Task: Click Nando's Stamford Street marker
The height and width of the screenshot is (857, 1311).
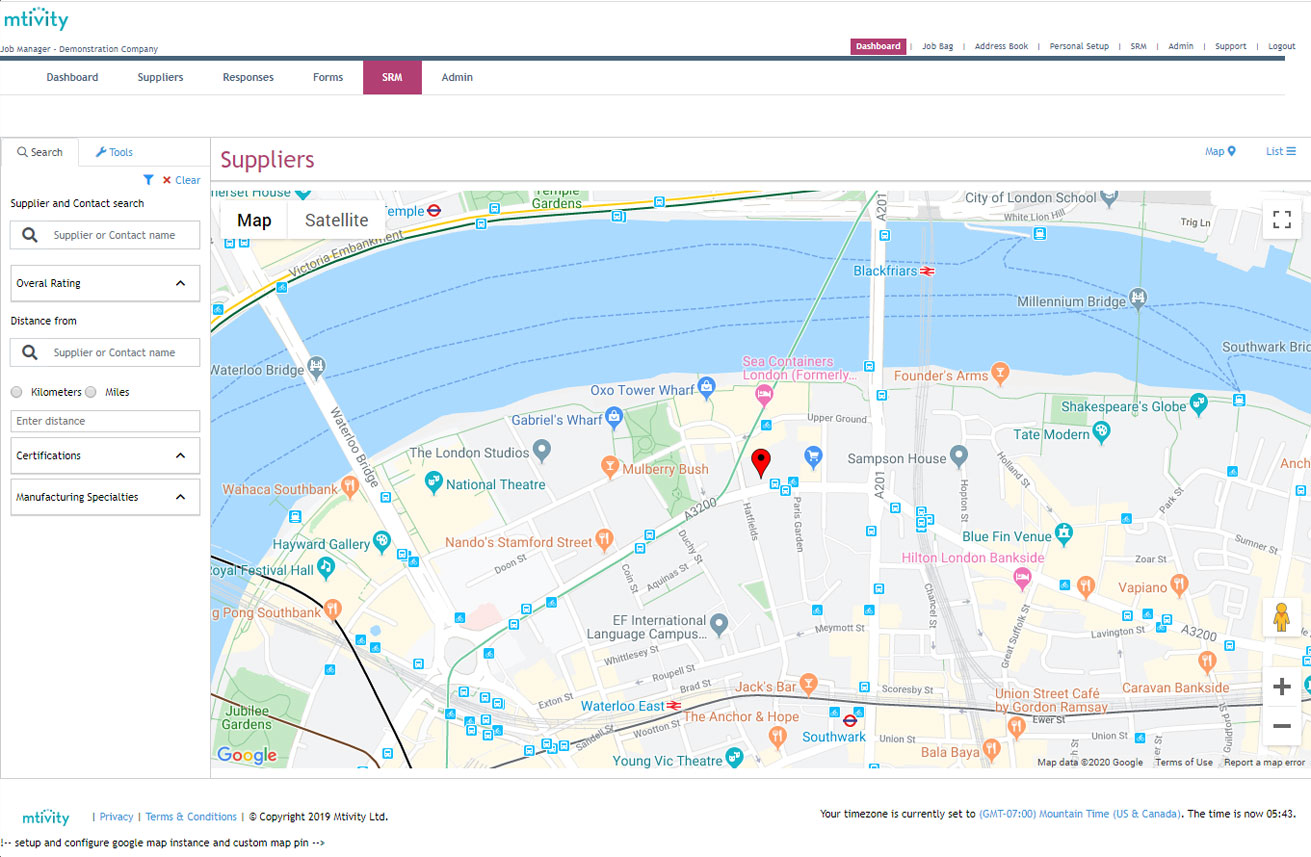Action: tap(604, 540)
